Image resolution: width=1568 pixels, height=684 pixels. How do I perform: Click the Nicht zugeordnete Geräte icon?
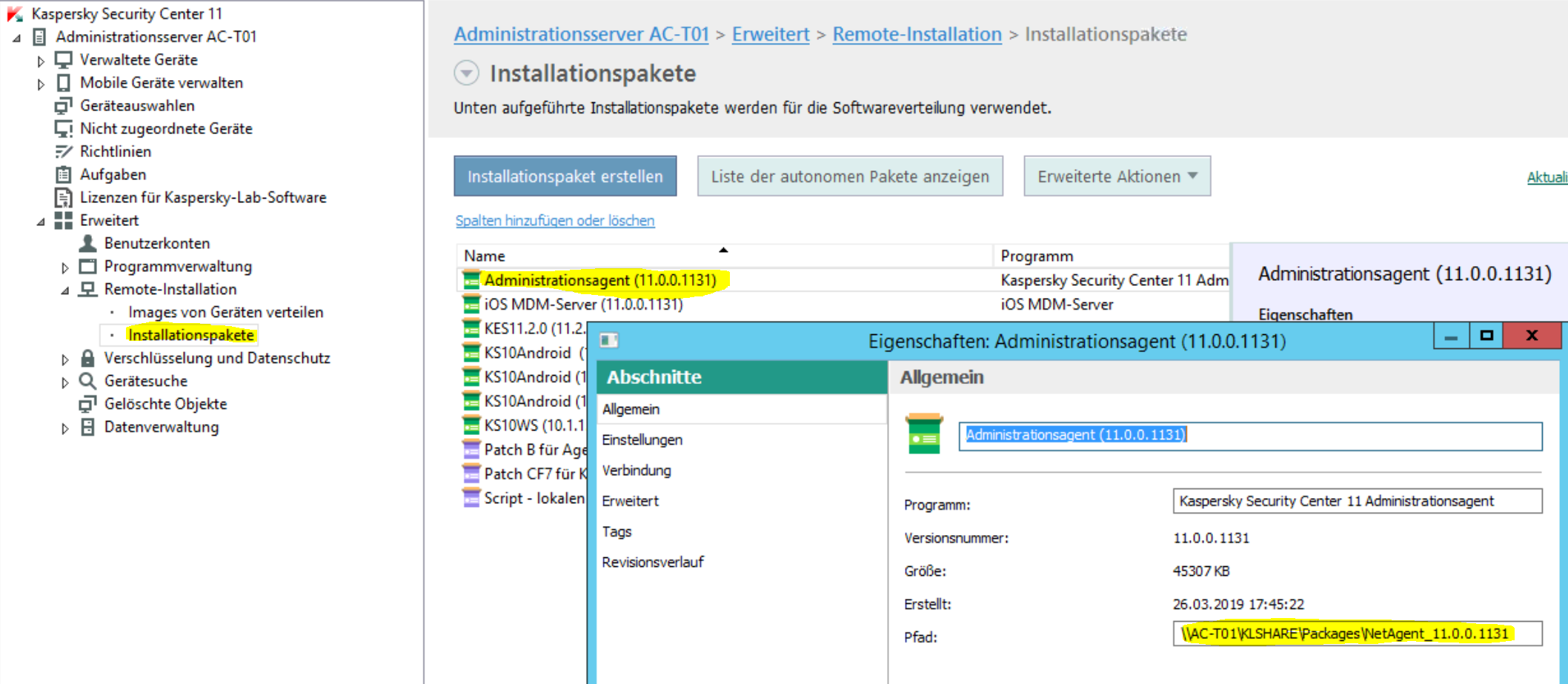pyautogui.click(x=64, y=128)
